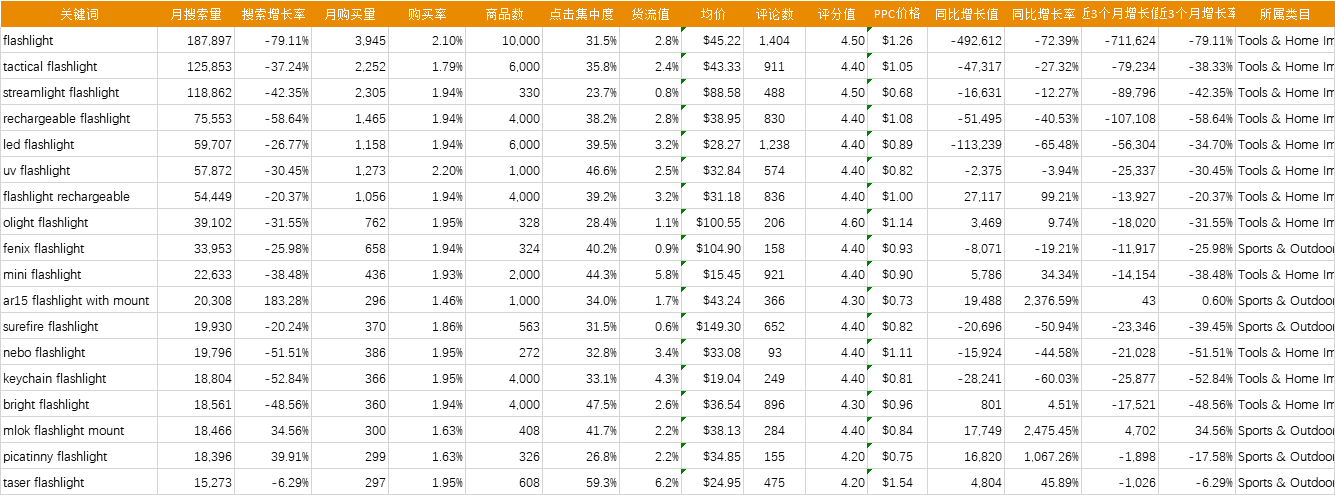Select the 月搜索量 header cell

pos(196,14)
